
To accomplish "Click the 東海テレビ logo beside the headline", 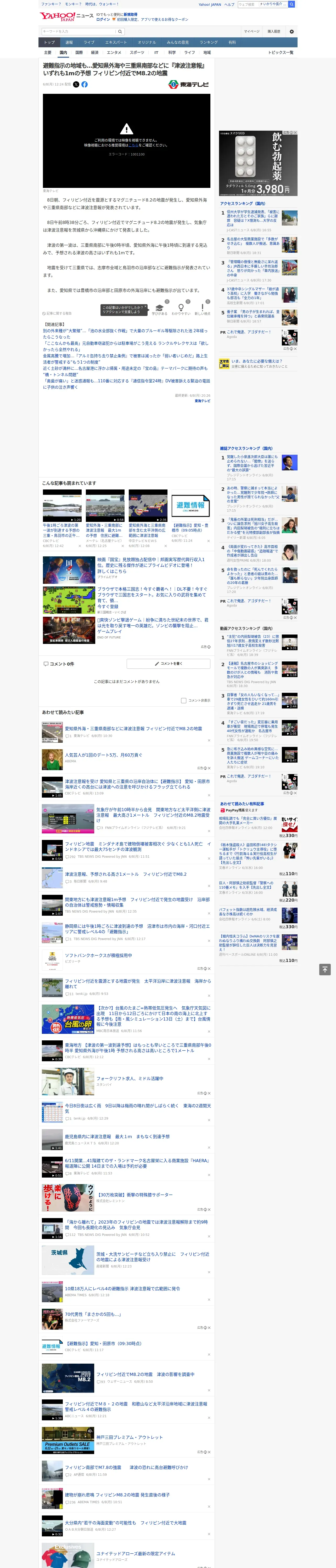I will (x=189, y=85).
